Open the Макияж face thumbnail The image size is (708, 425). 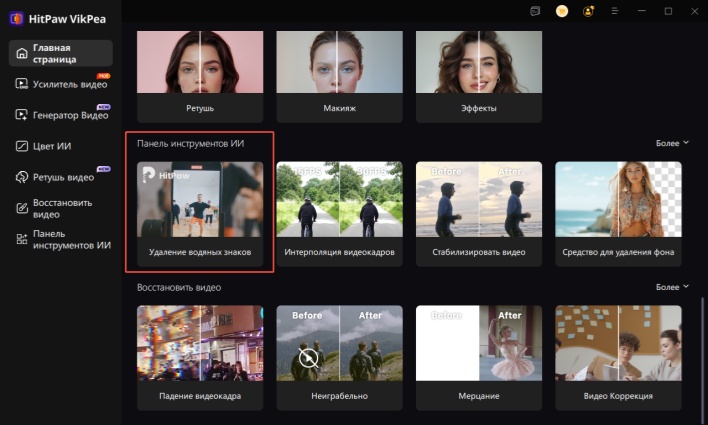click(339, 62)
